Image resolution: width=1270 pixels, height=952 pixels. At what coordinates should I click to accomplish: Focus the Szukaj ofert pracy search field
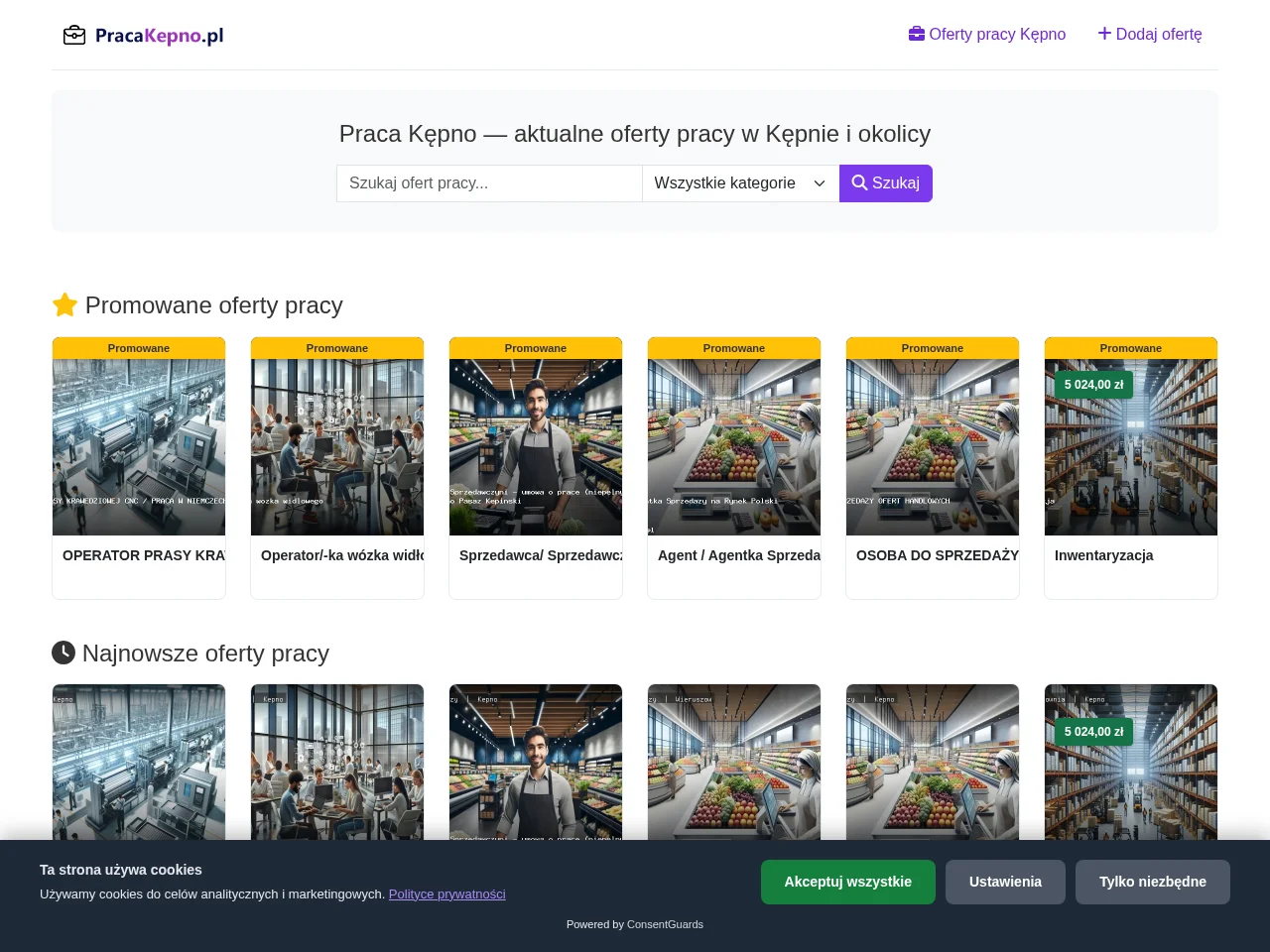click(489, 183)
